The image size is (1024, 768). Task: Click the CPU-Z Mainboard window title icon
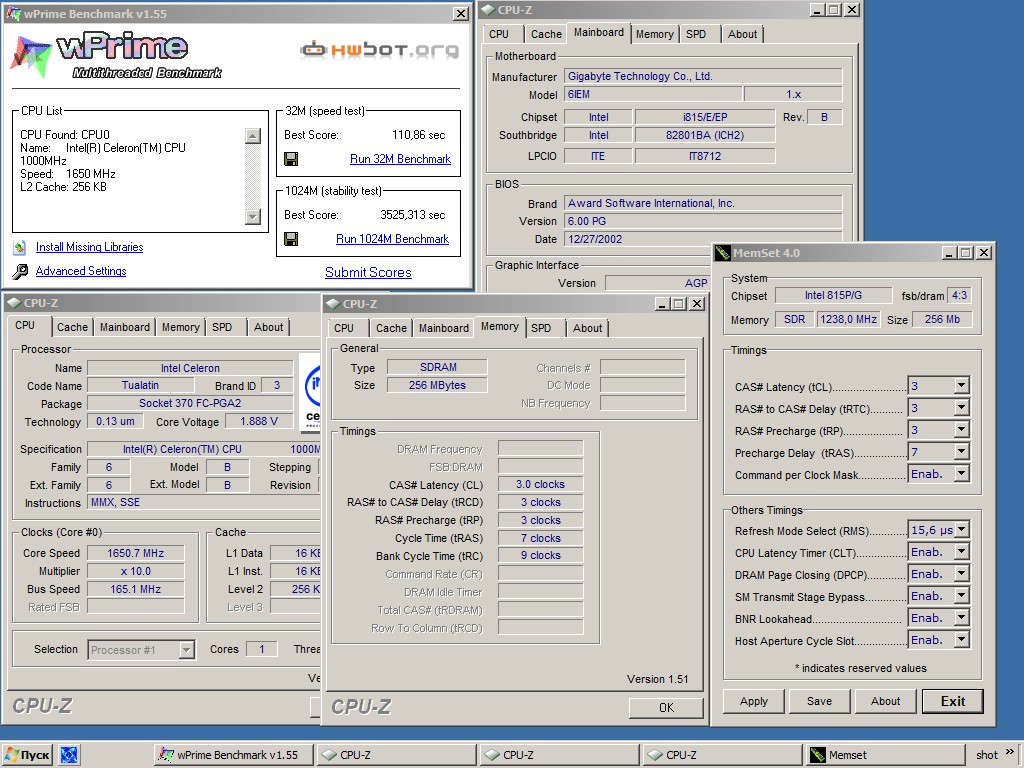[x=488, y=10]
